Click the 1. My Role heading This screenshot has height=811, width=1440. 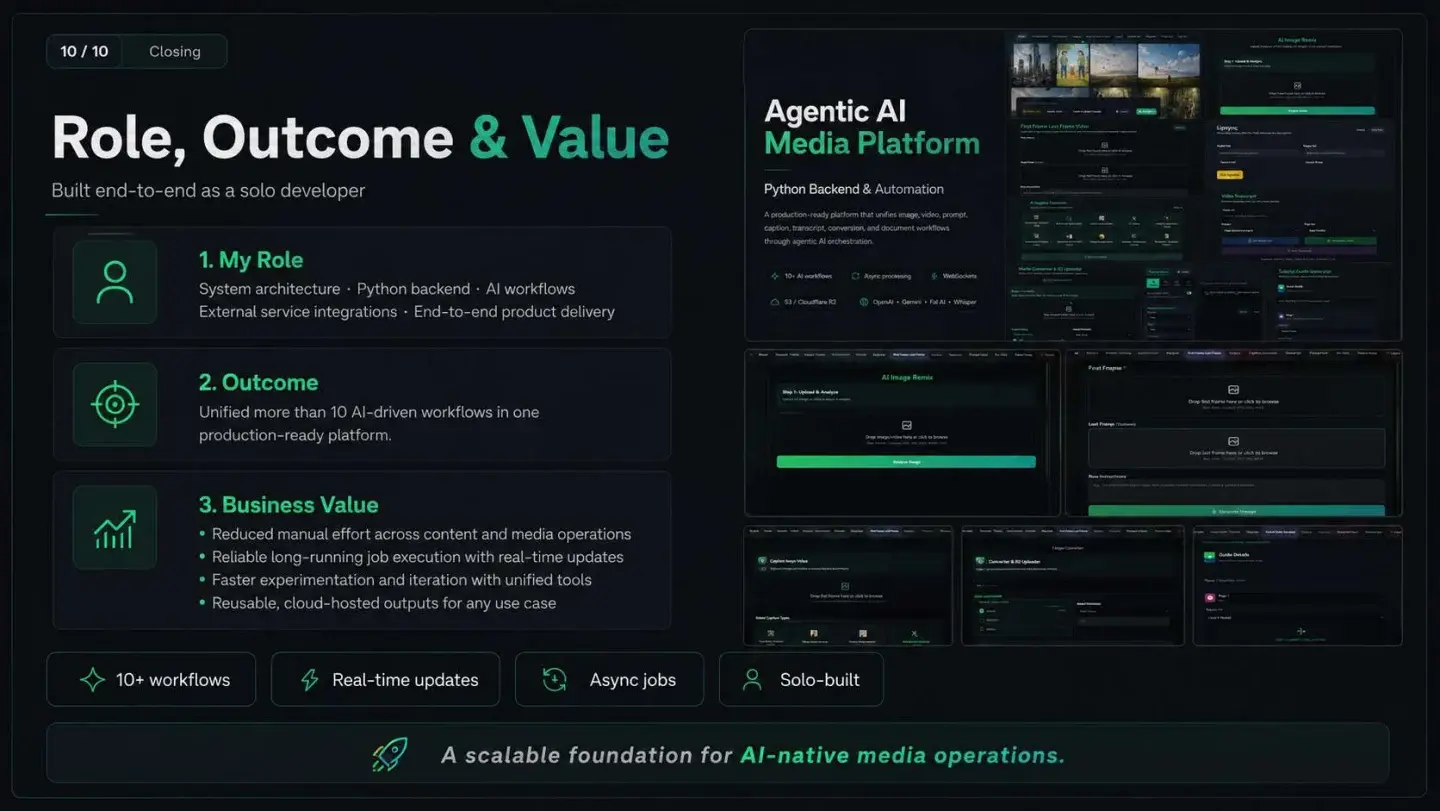[251, 260]
